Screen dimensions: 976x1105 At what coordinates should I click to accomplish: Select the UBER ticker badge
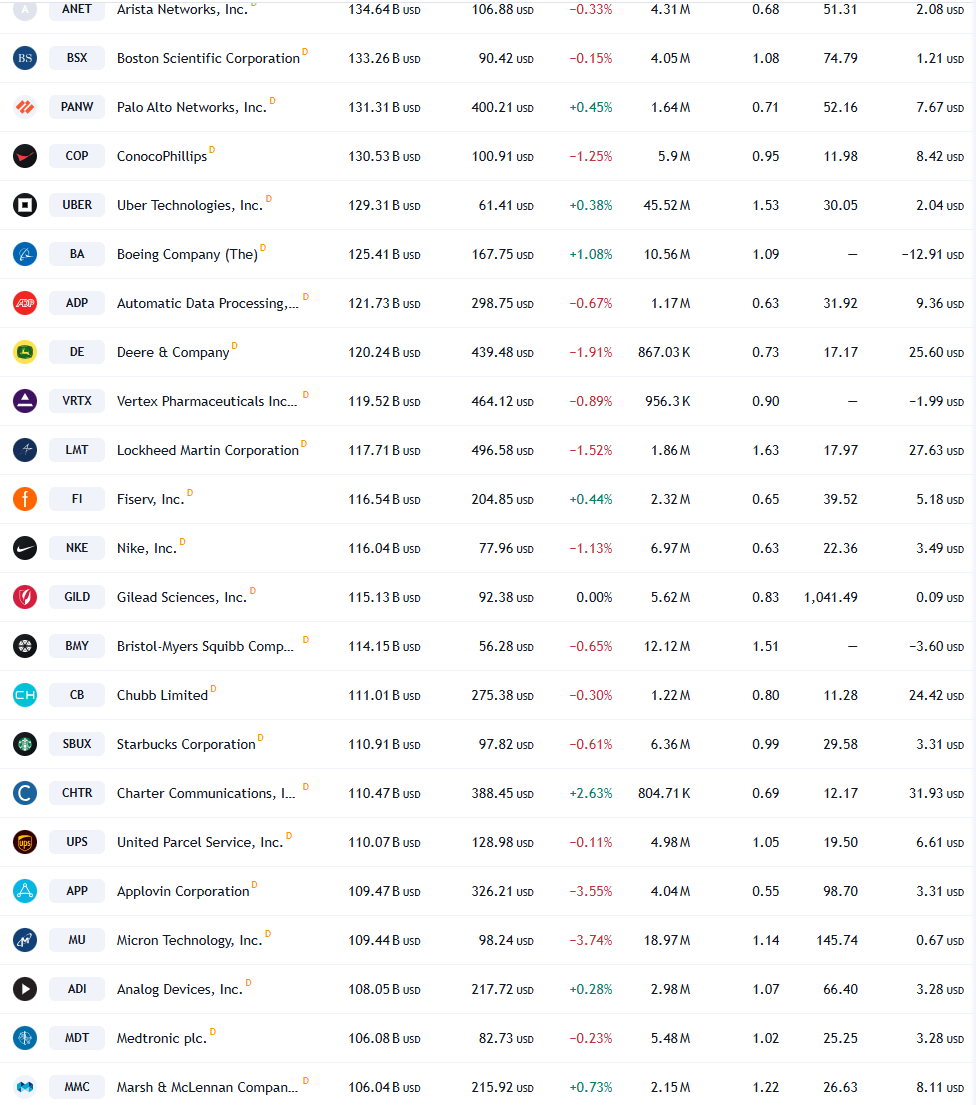[77, 205]
